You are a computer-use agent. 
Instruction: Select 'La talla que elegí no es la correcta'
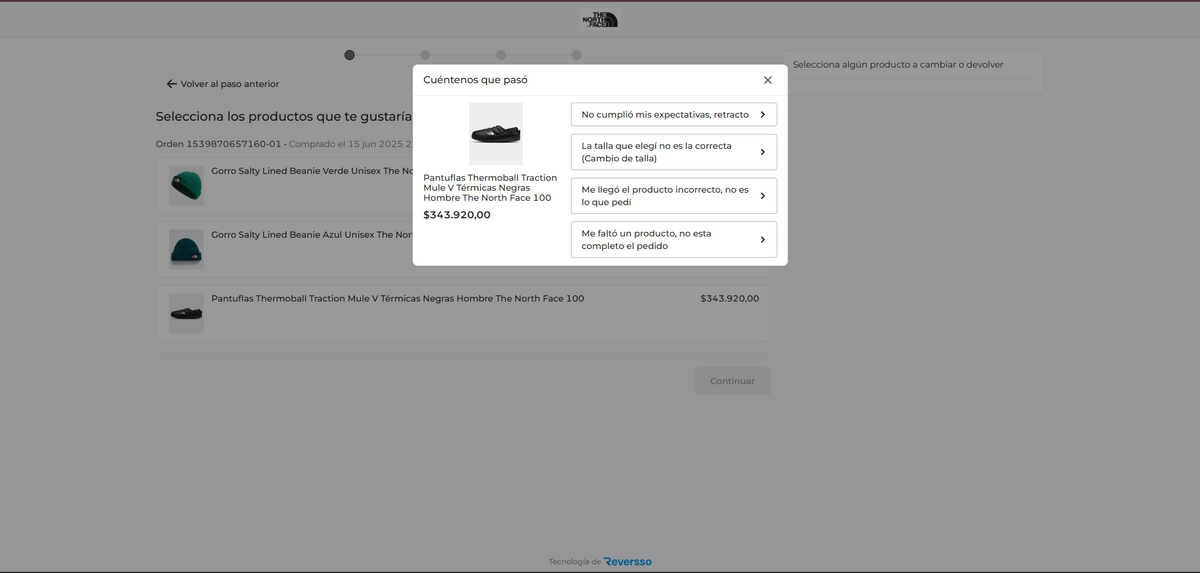click(674, 152)
